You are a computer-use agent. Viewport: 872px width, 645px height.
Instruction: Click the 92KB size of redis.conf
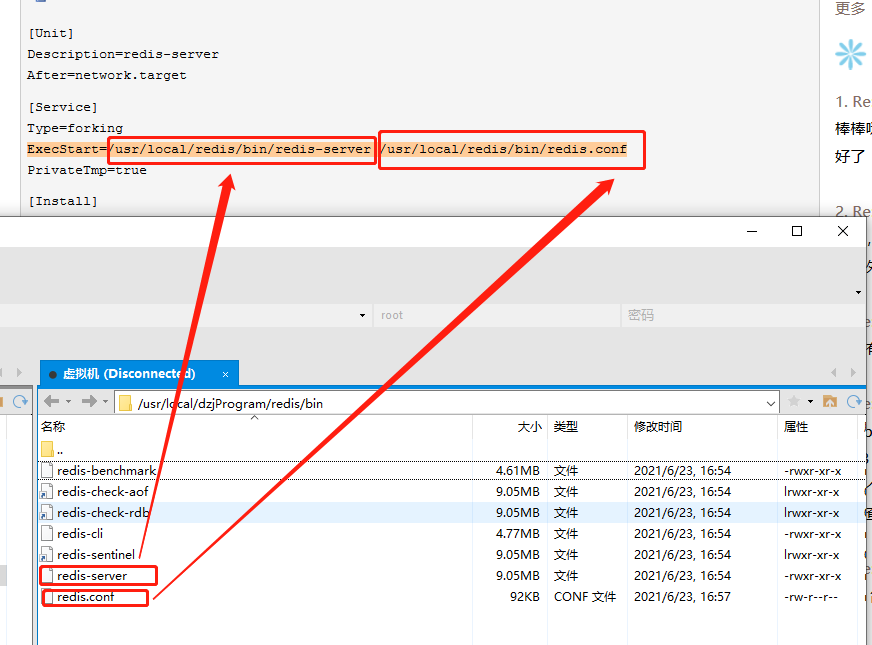pos(524,597)
